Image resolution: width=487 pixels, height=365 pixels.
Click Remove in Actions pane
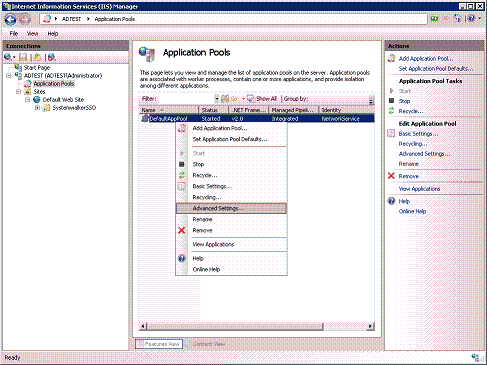coord(409,176)
